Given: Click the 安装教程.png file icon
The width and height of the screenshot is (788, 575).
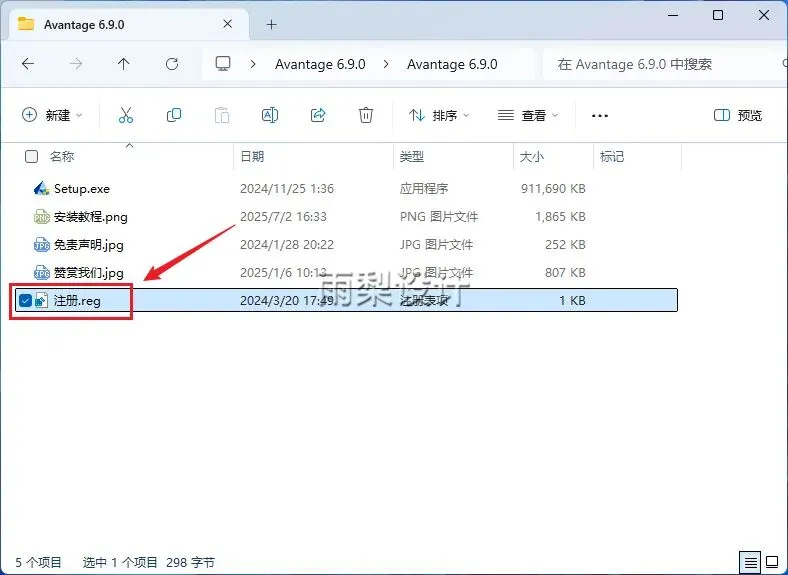Looking at the screenshot, I should tap(41, 217).
